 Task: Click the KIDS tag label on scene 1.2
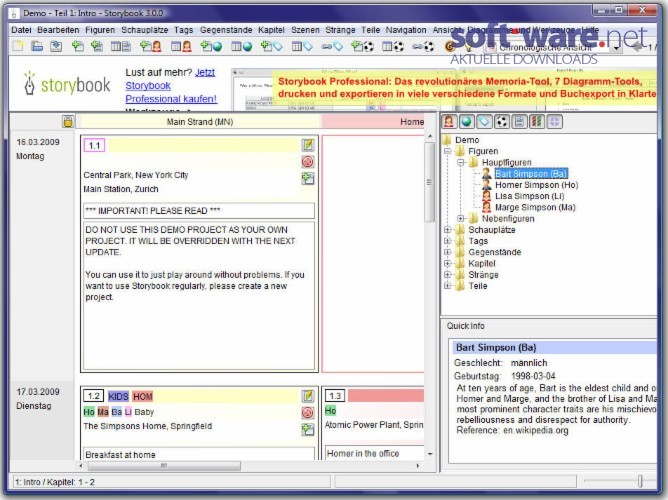coord(118,397)
